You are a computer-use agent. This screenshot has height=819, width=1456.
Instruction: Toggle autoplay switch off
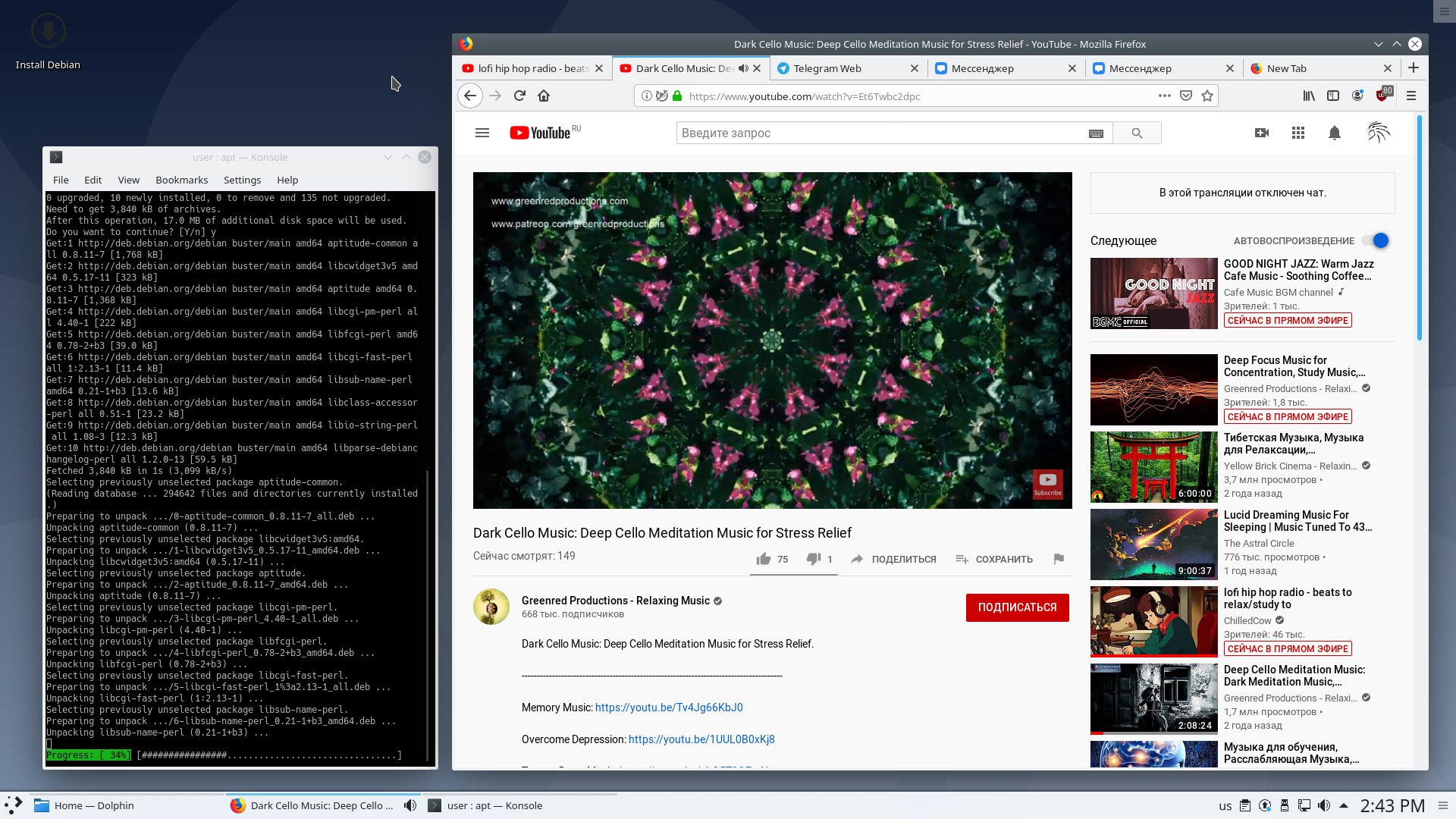coord(1375,240)
